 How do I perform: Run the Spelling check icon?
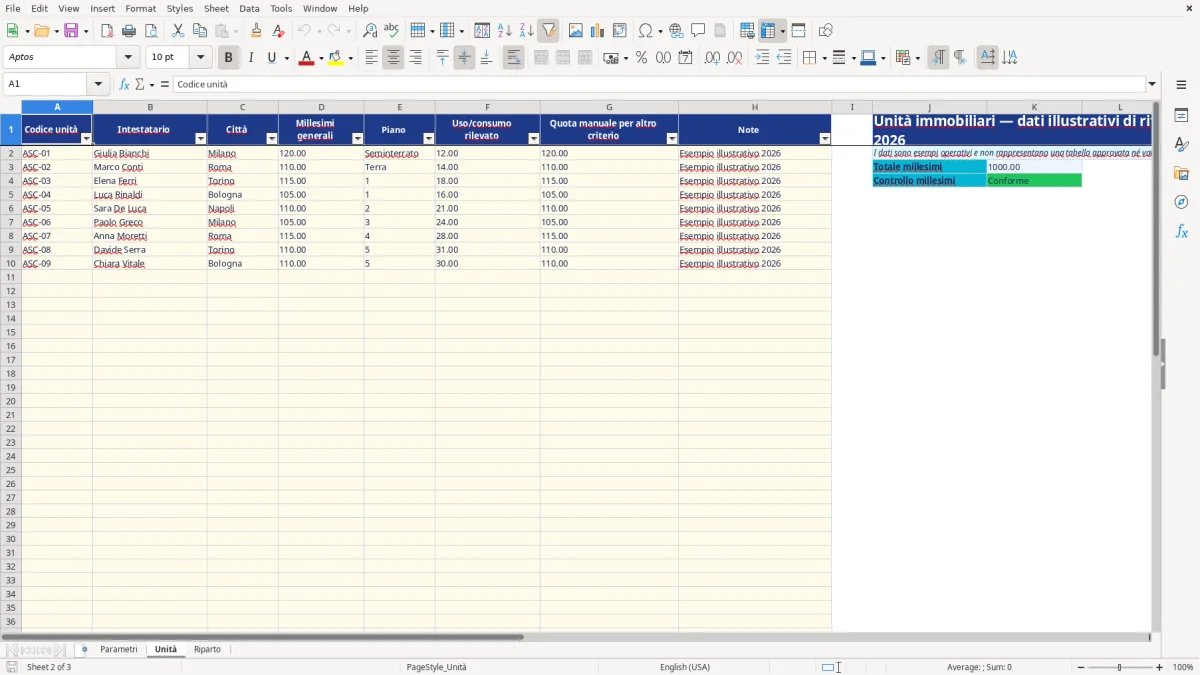point(392,30)
